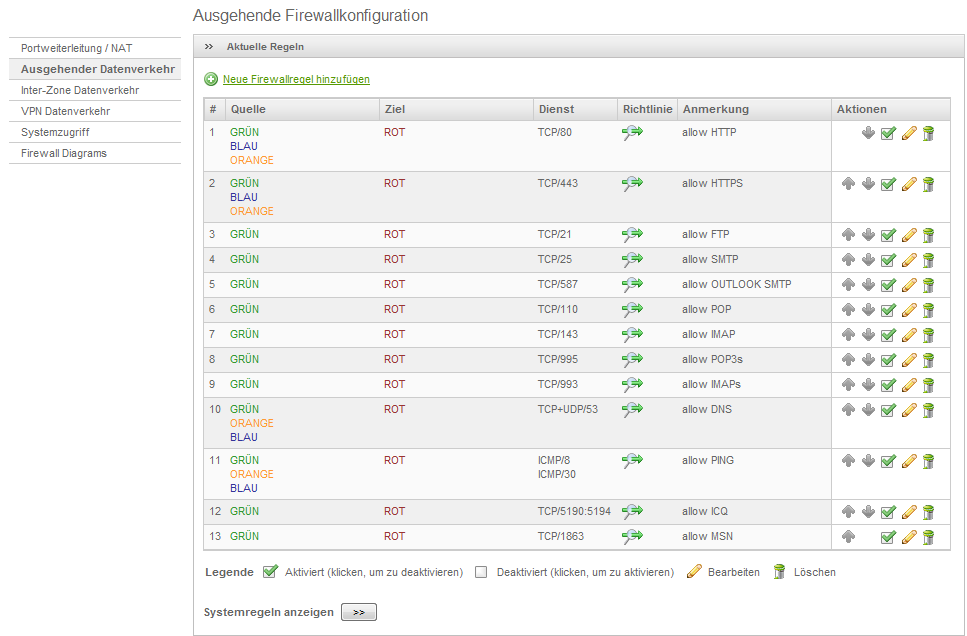Click the allow IMAPs policy arrow icon

click(632, 384)
